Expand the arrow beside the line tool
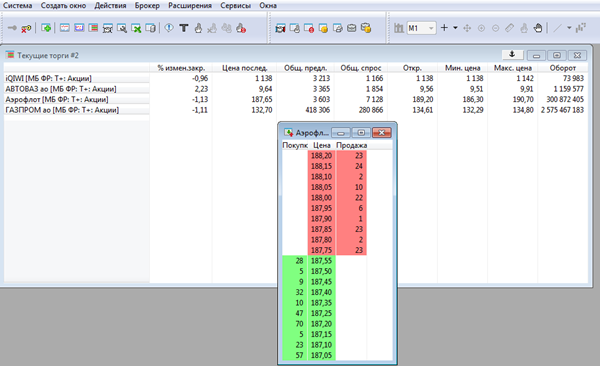Image resolution: width=600 pixels, height=366 pixels. tap(569, 28)
